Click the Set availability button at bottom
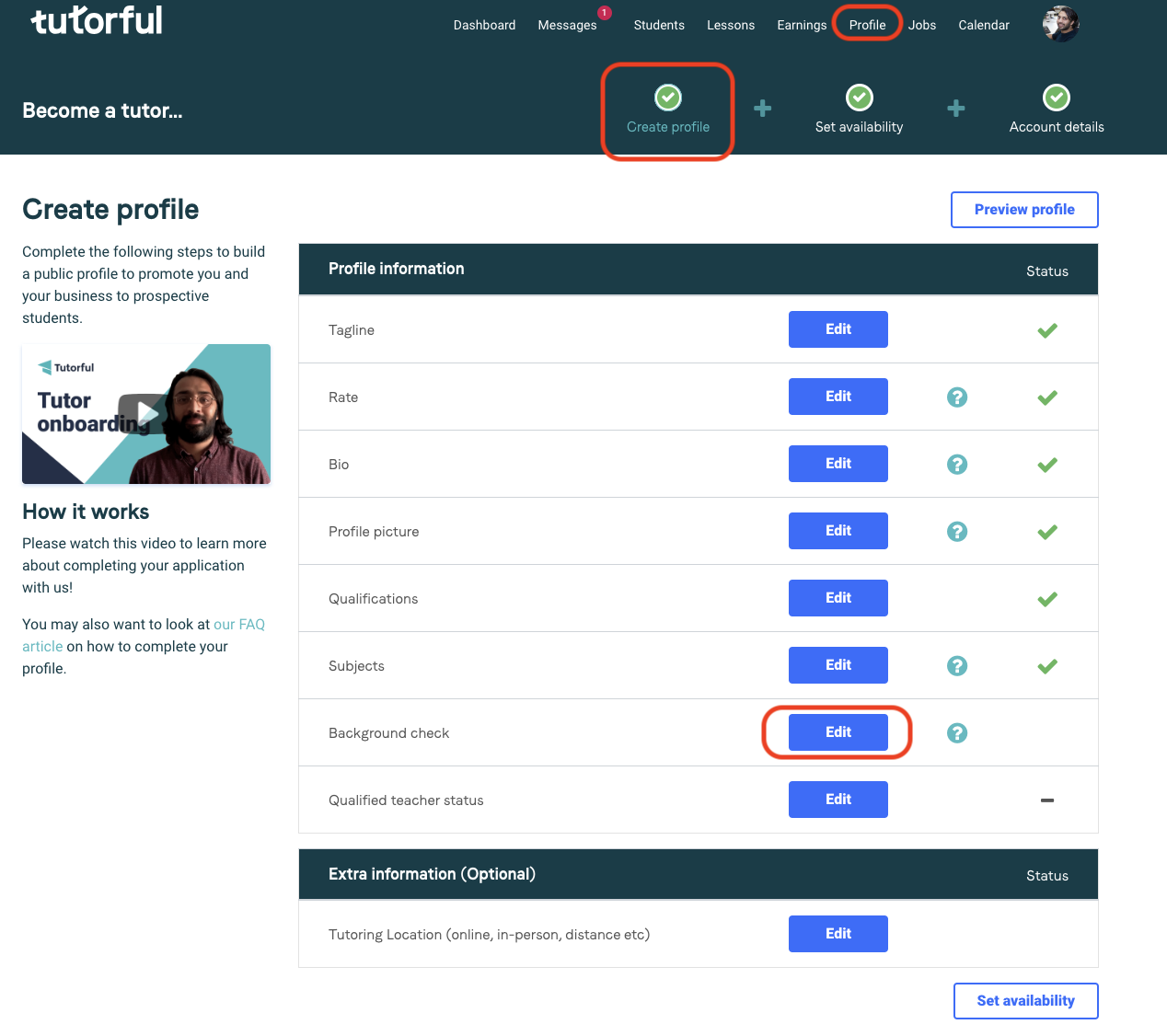Screen dimensions: 1167x1036 [x=1026, y=1001]
